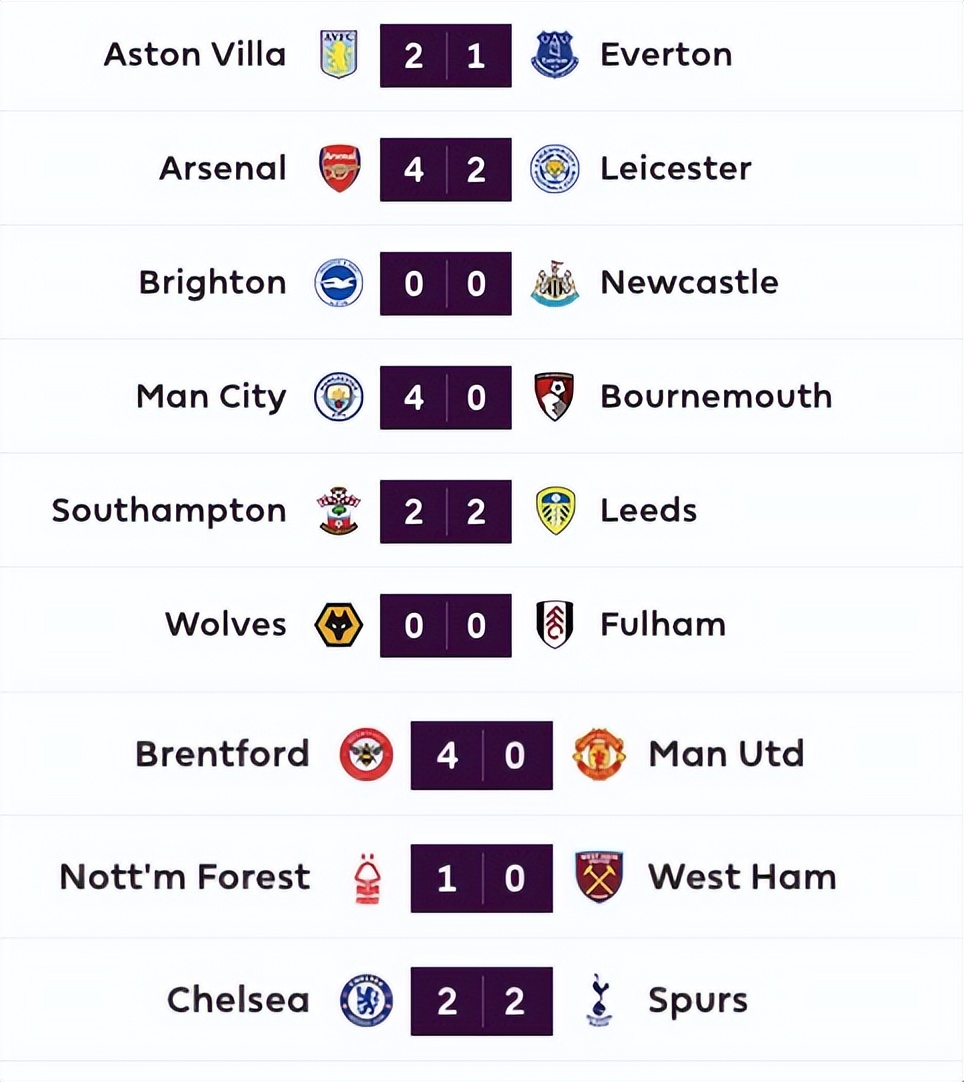Screen dimensions: 964x1082
Task: Click the Nott'm Forest team name
Action: 185,877
